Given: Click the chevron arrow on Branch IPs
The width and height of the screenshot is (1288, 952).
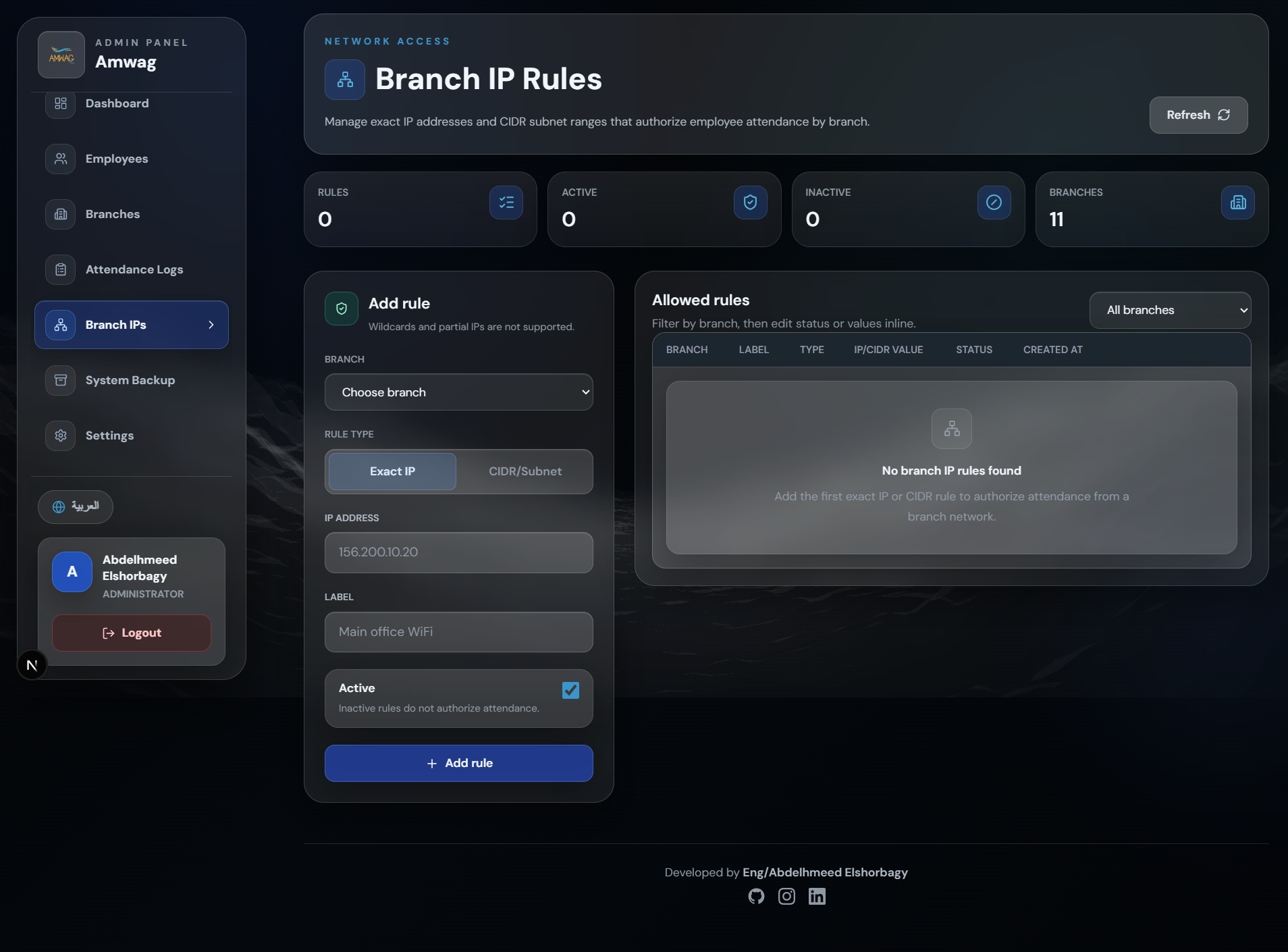Looking at the screenshot, I should pos(211,325).
